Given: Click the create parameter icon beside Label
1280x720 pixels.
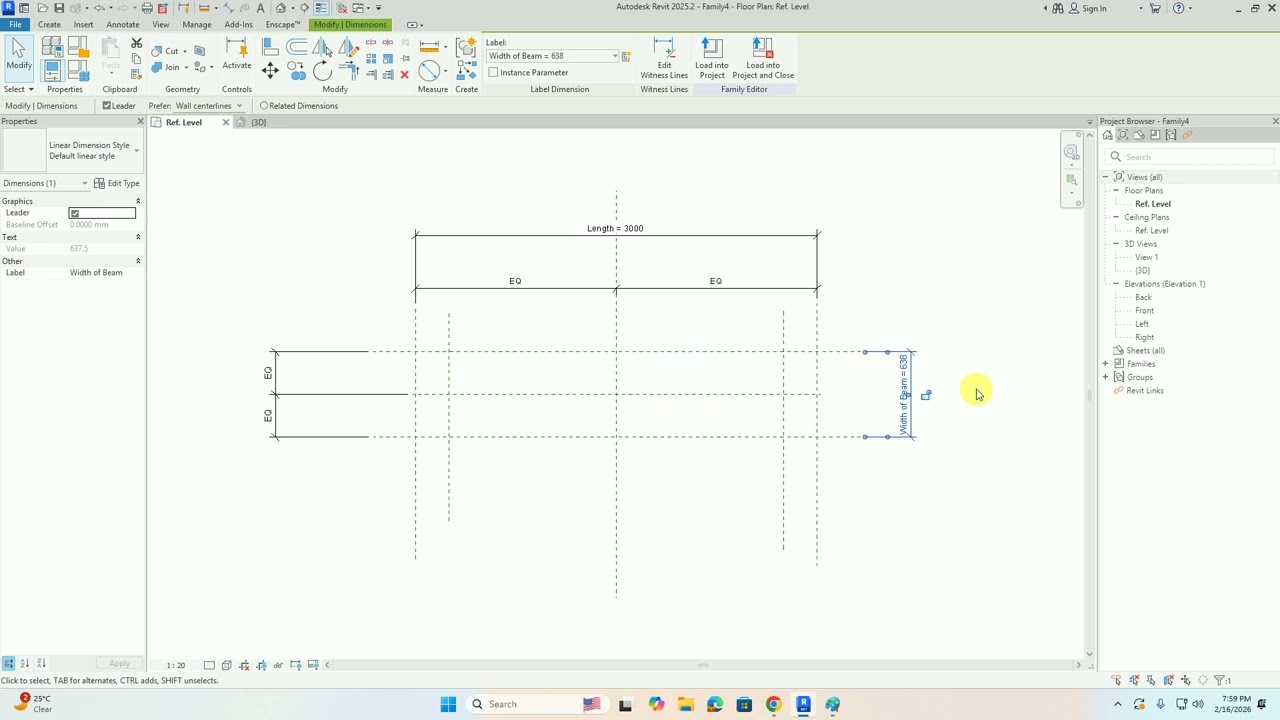Looking at the screenshot, I should [x=626, y=56].
